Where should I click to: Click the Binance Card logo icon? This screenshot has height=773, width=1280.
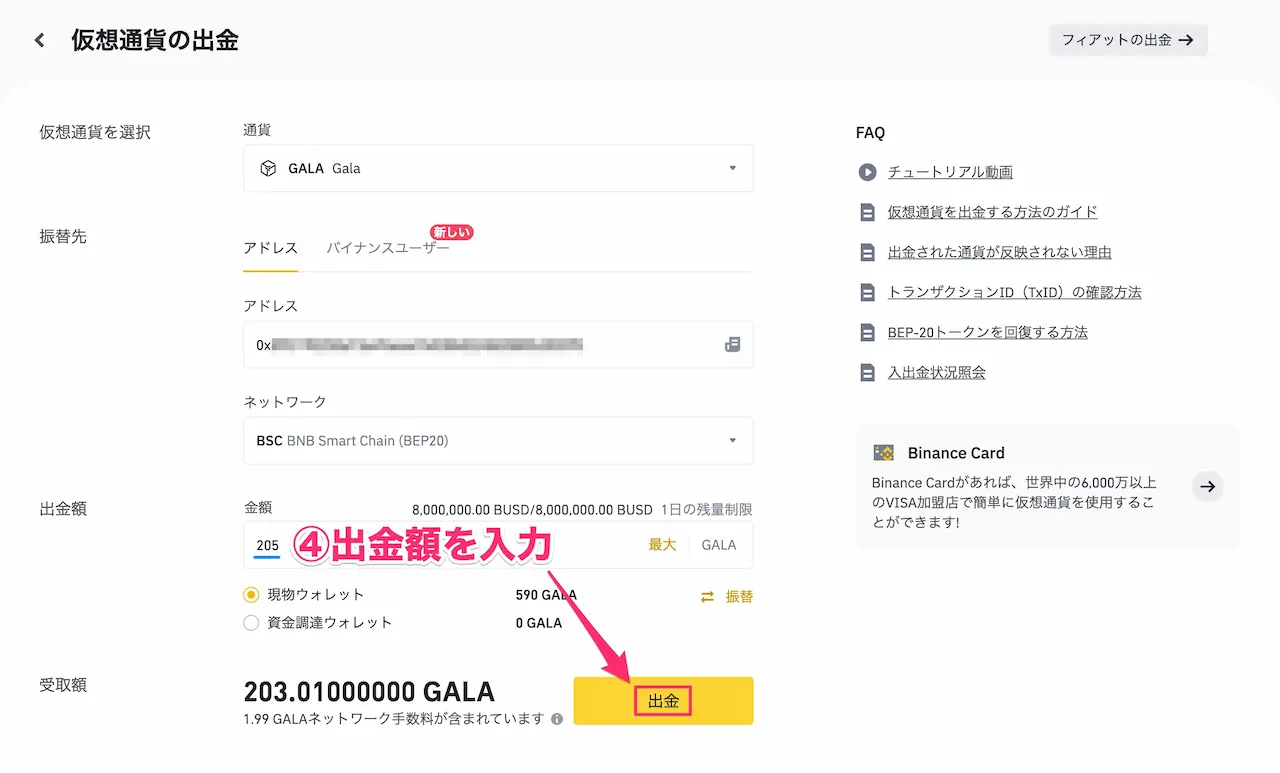(x=883, y=453)
